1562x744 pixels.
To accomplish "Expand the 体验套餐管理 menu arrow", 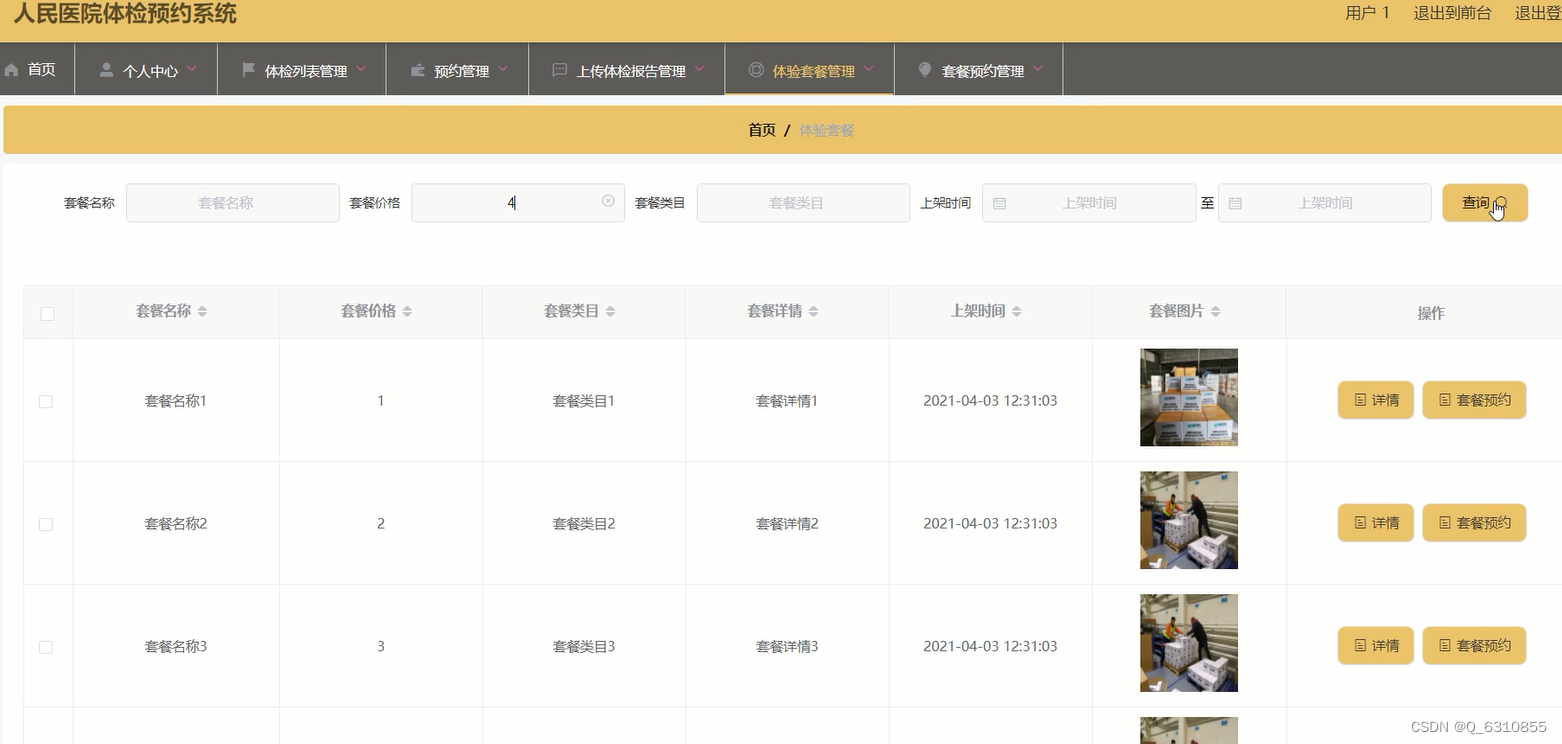I will pyautogui.click(x=869, y=69).
